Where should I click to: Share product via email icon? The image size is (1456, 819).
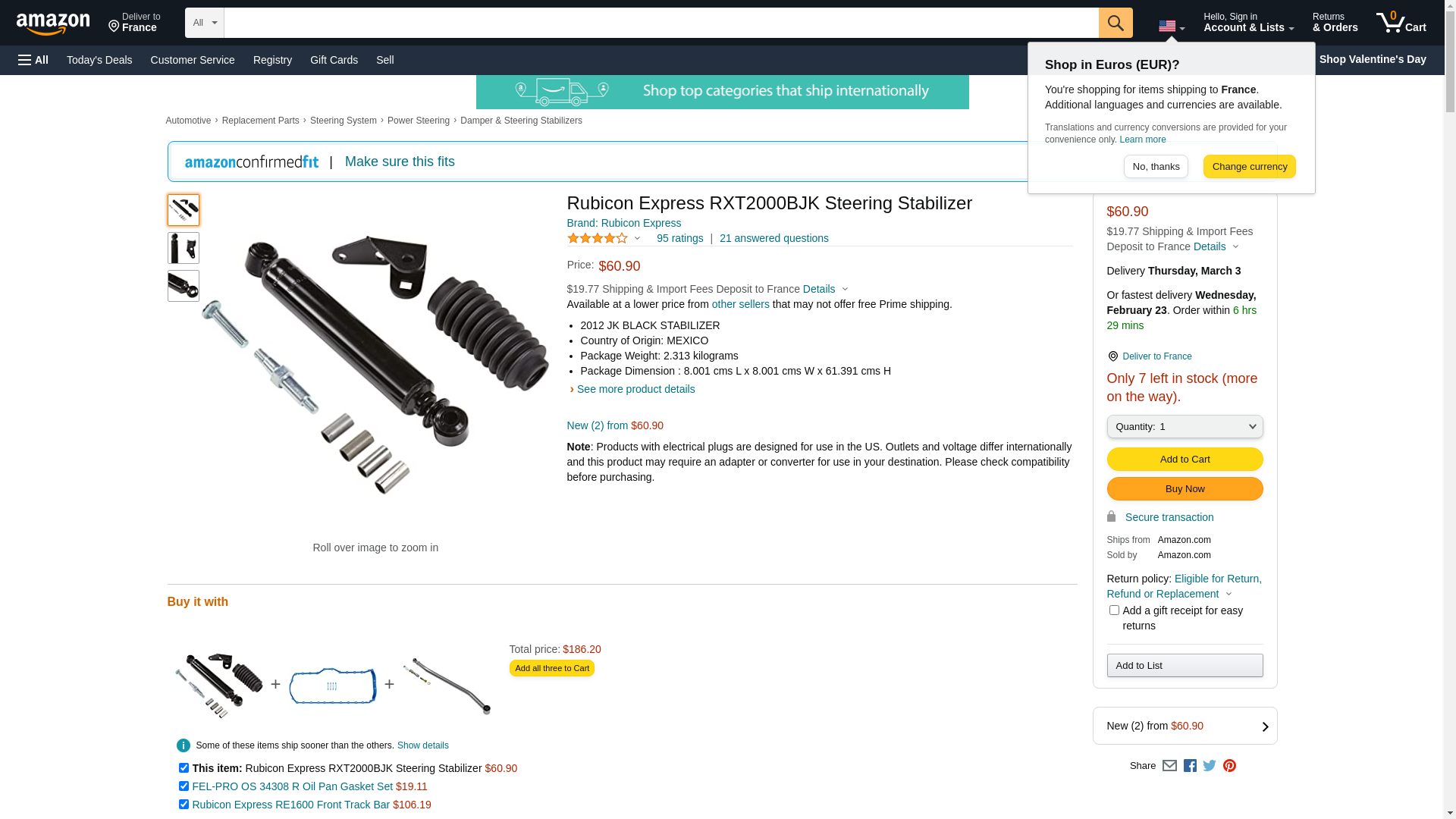pyautogui.click(x=1169, y=766)
